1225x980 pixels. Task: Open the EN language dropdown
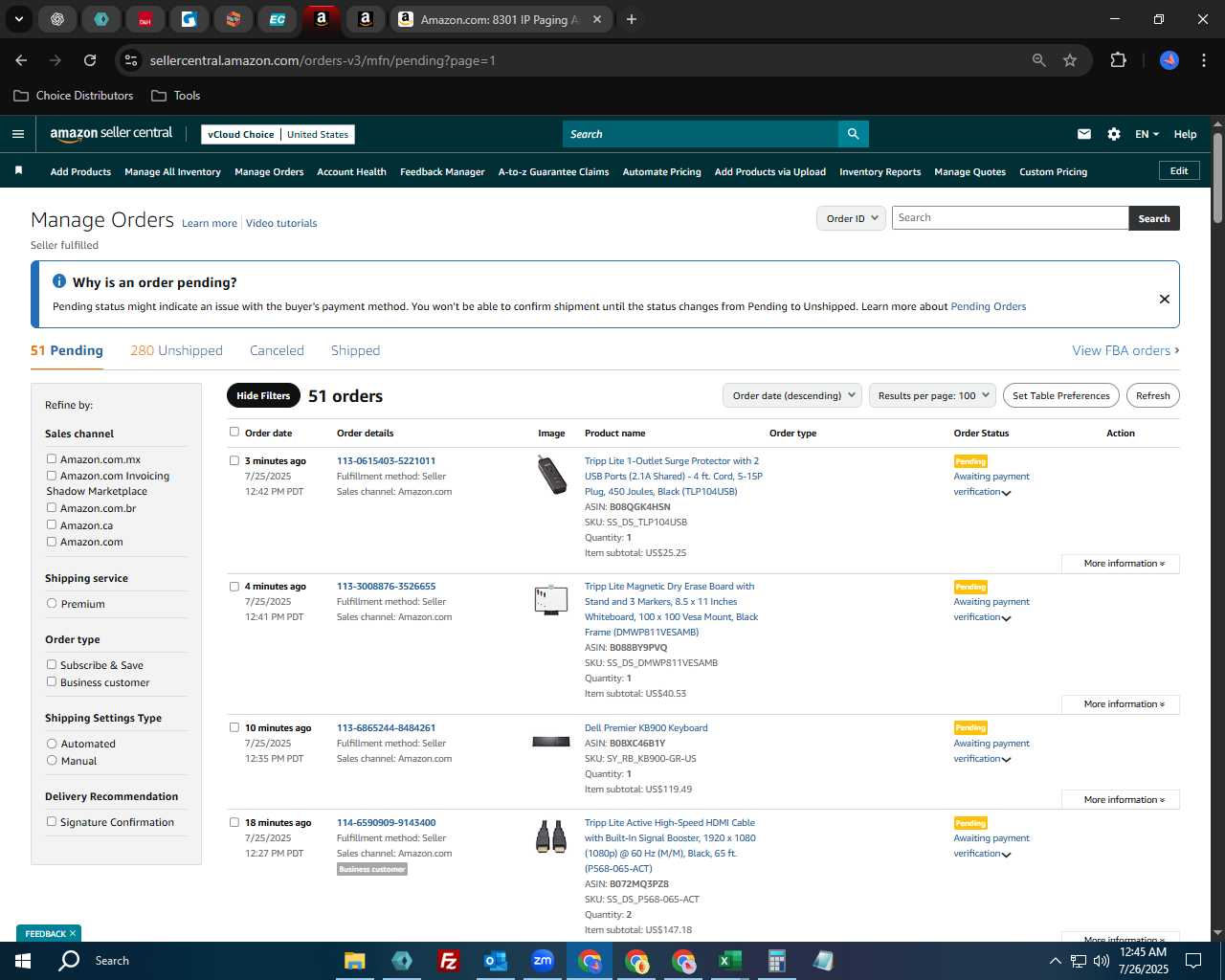tap(1147, 134)
